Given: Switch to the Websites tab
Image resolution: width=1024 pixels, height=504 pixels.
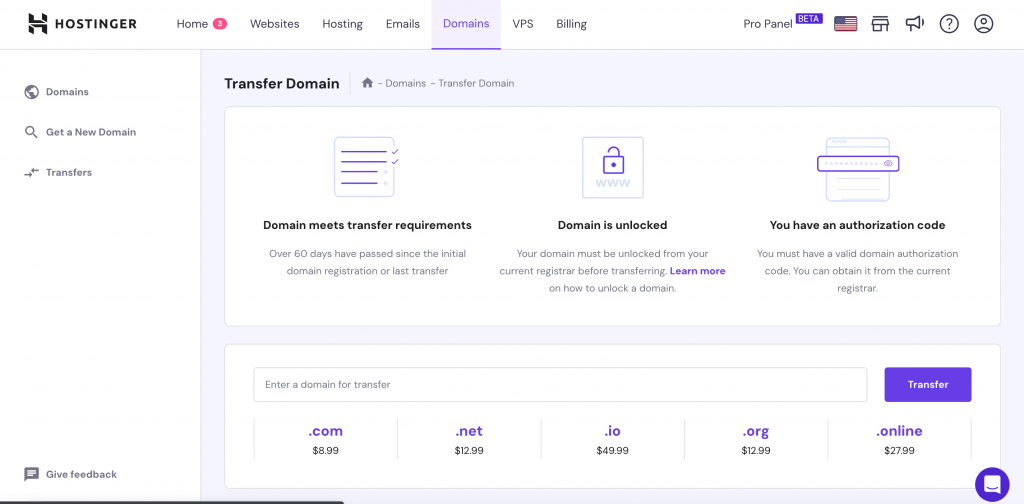Looking at the screenshot, I should pyautogui.click(x=274, y=24).
